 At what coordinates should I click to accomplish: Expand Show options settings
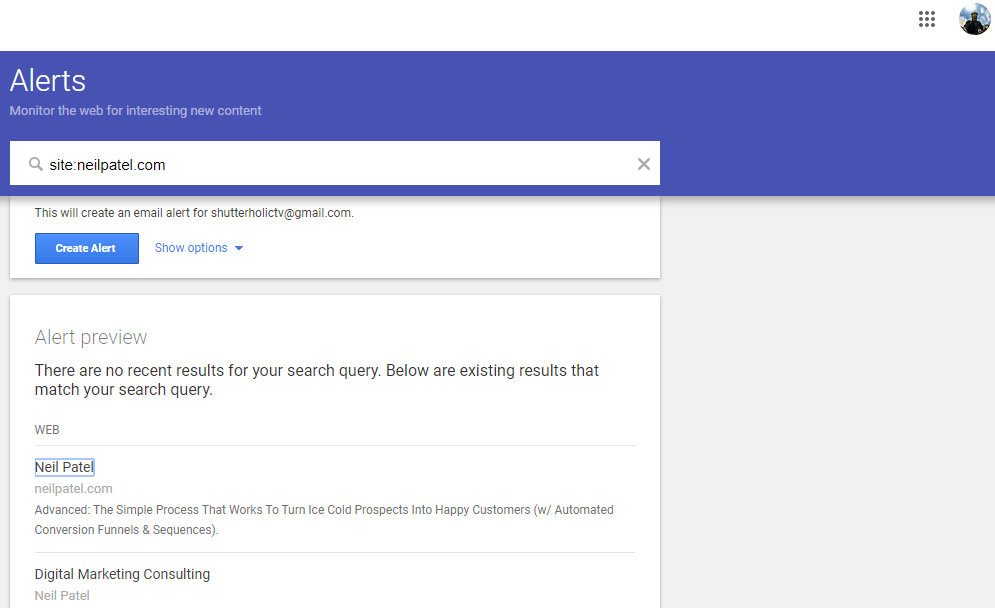coord(191,248)
